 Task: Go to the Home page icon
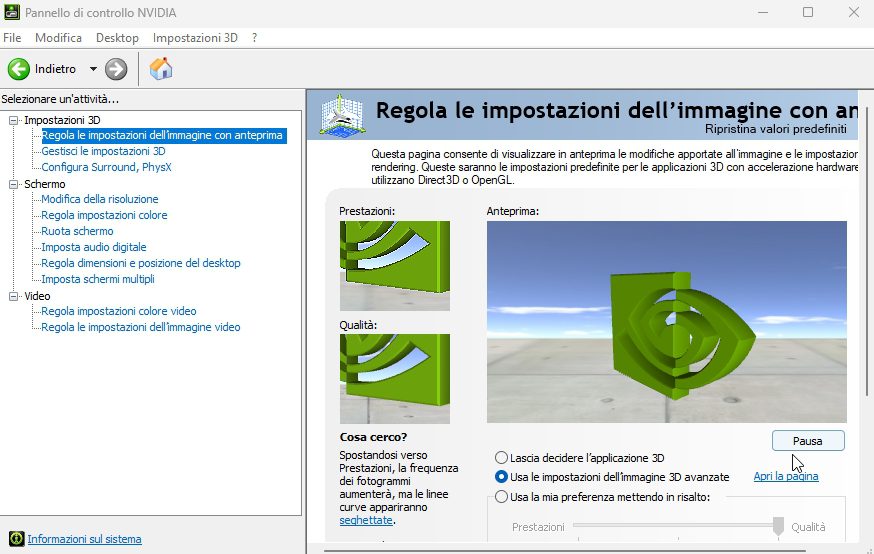click(161, 69)
